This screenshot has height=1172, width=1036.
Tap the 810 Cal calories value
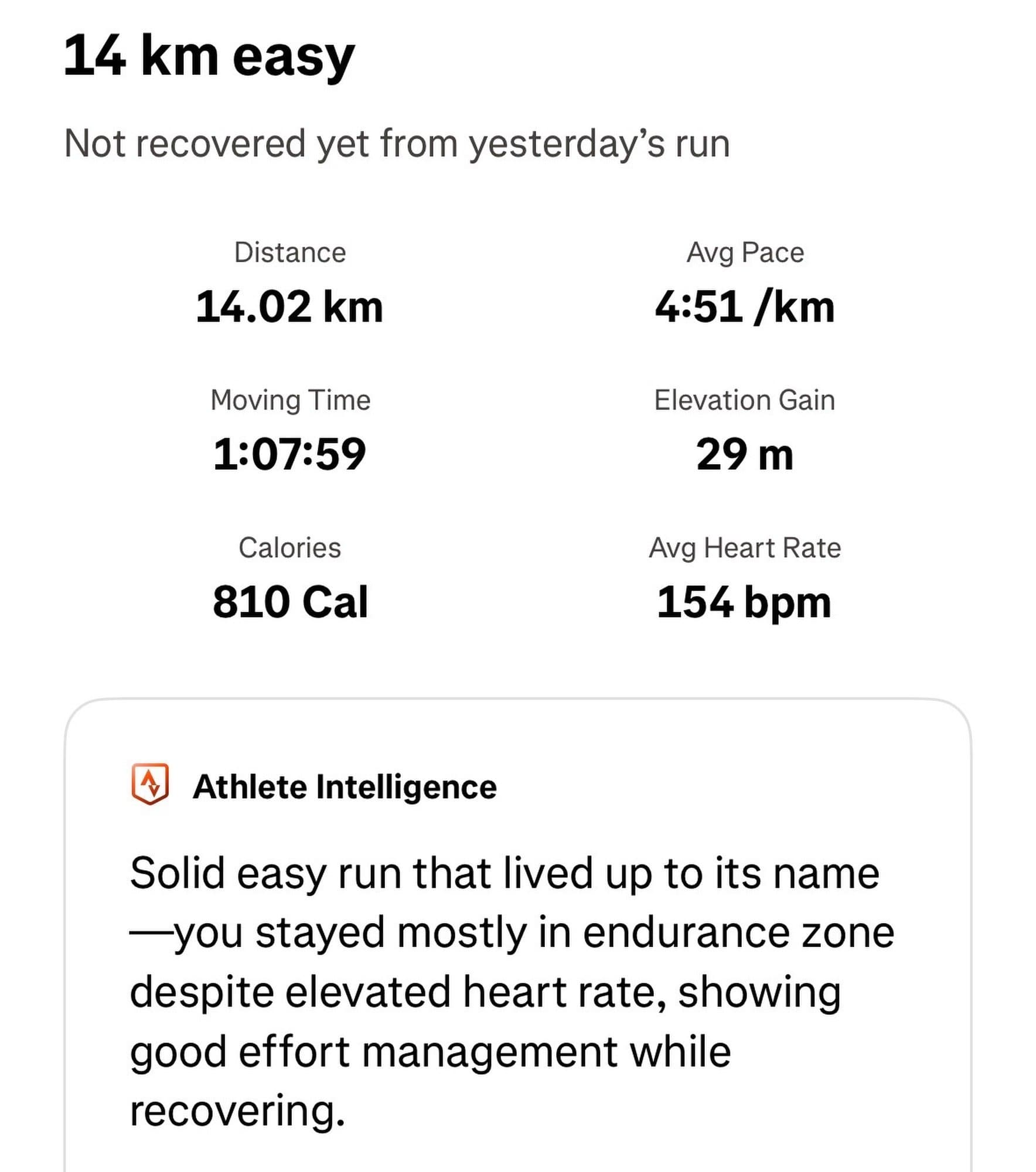coord(290,602)
